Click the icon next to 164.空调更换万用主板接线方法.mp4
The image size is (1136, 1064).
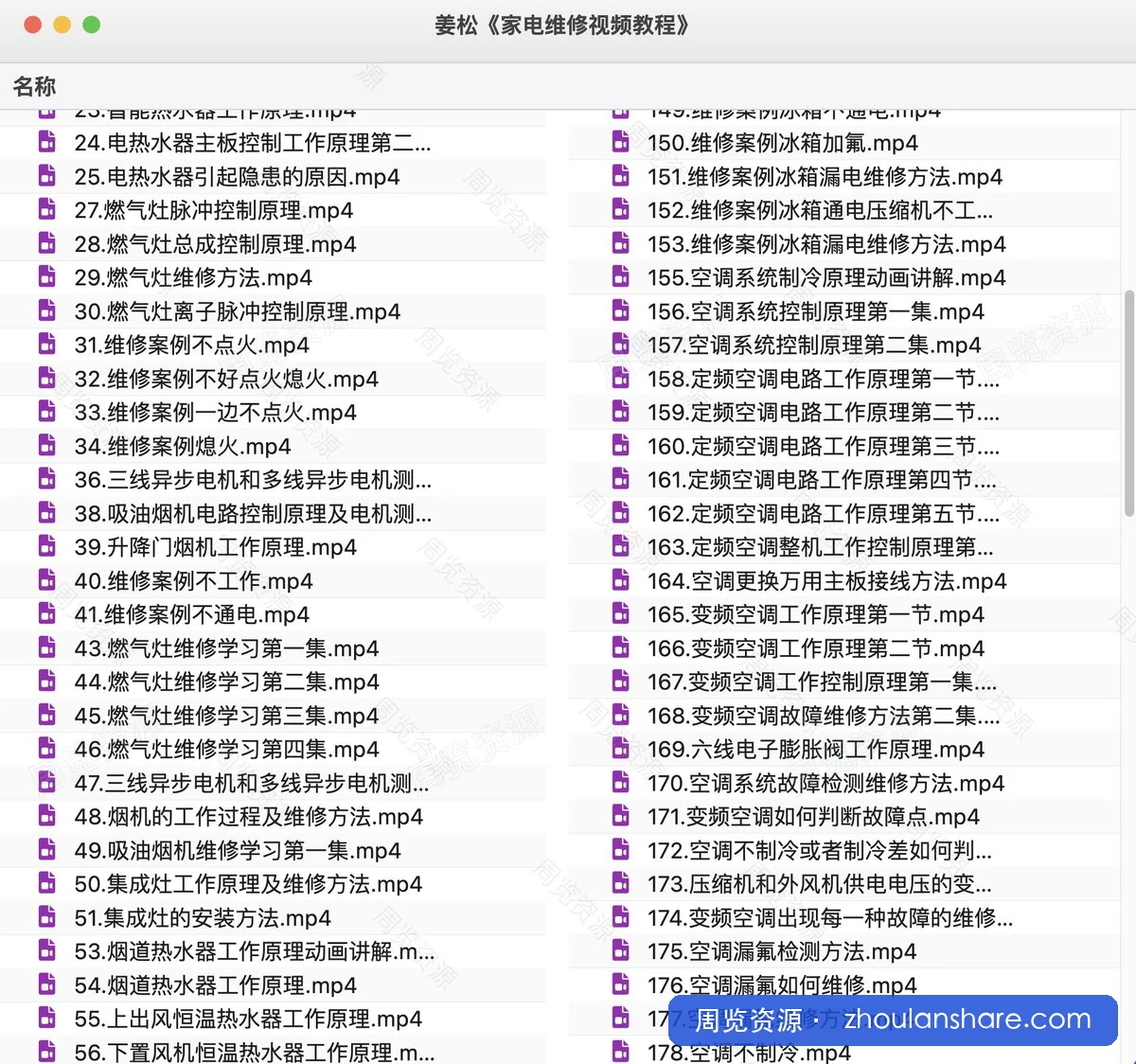coord(620,579)
